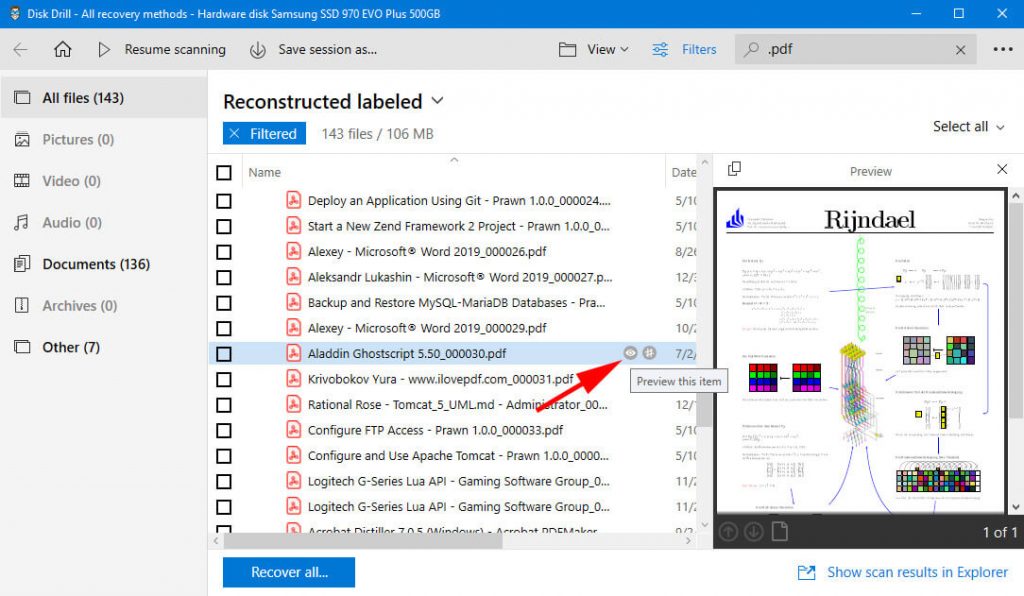The image size is (1024, 596).
Task: Click the Recover all button
Action: point(288,572)
